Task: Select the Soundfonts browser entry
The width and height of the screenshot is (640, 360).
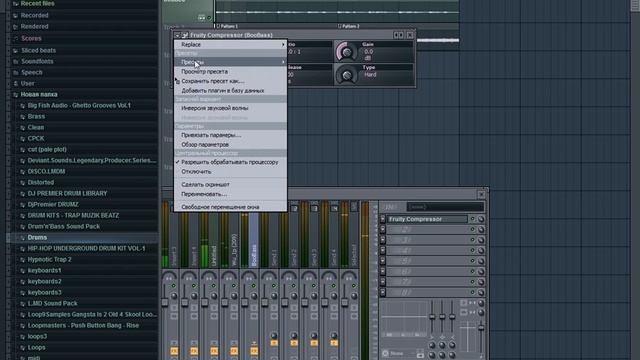Action: tap(37, 62)
